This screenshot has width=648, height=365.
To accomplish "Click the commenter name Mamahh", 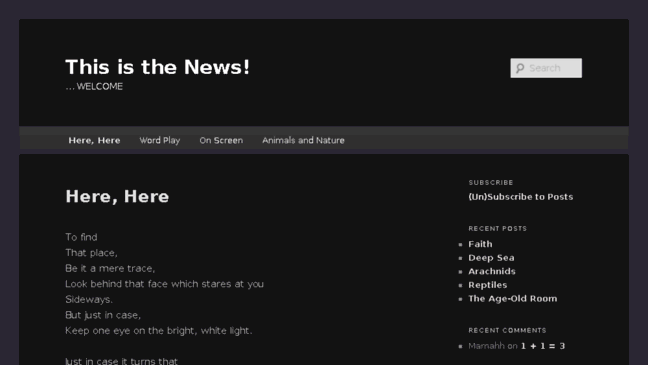I will tap(486, 346).
